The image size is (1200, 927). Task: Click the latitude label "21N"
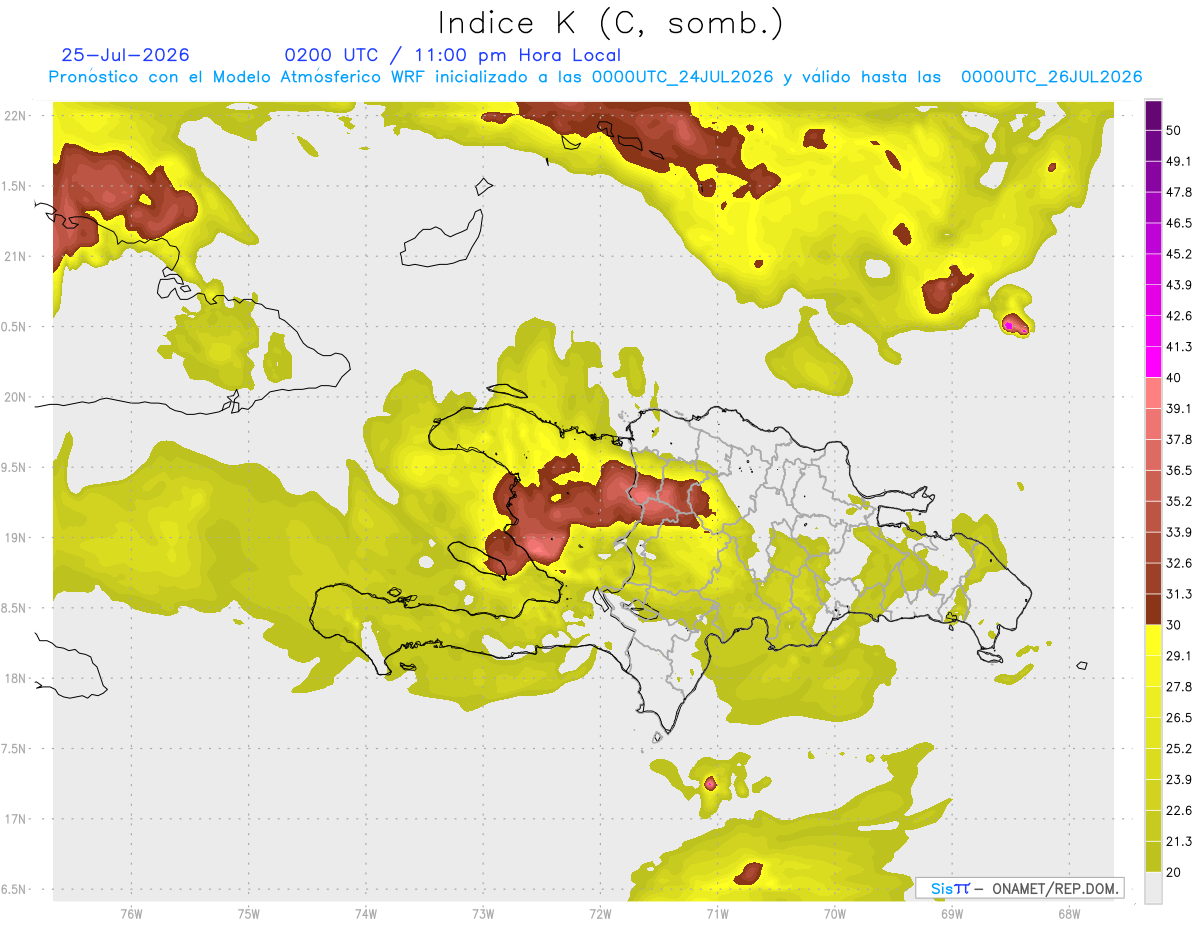[15, 256]
